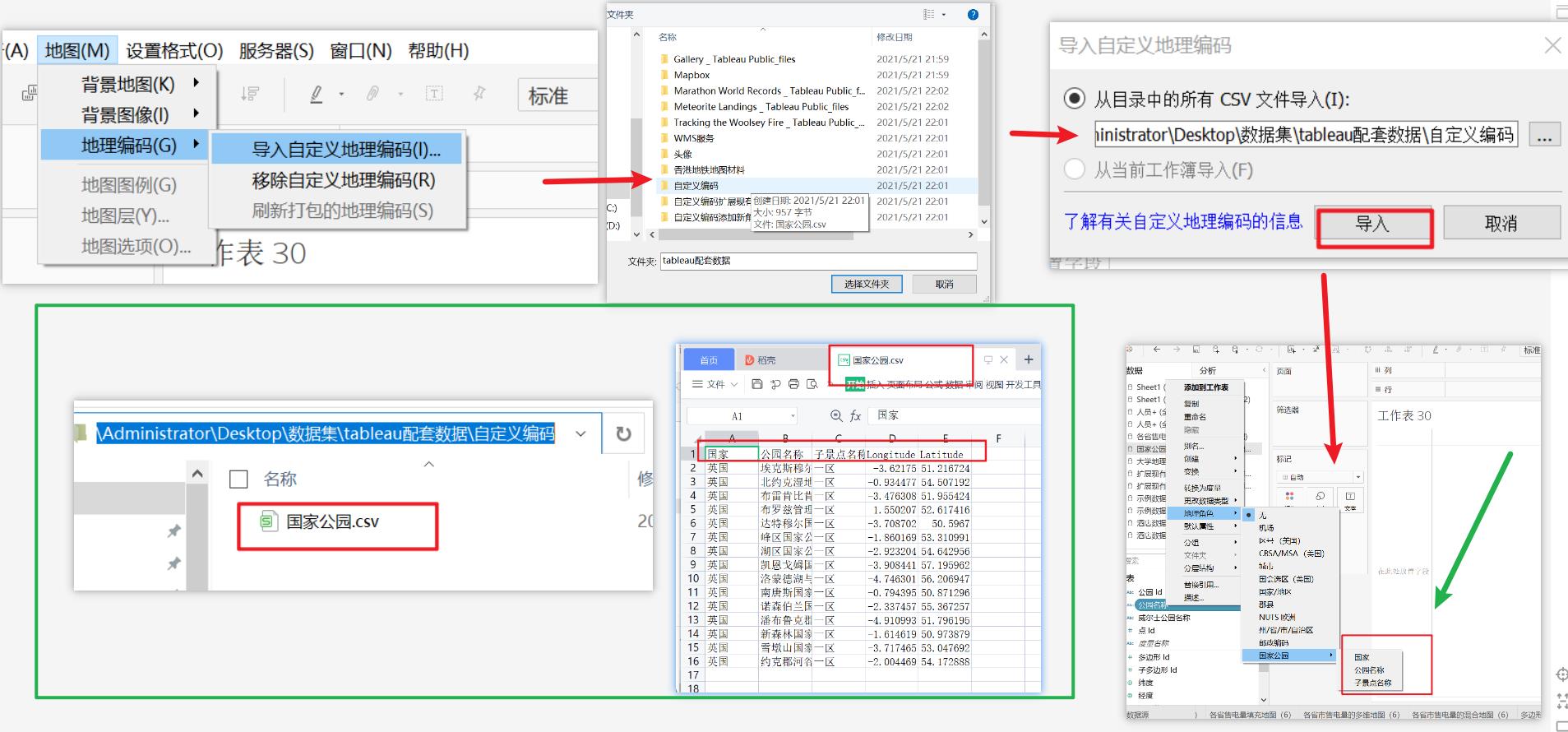Add a new tab with the plus icon

[x=1029, y=359]
